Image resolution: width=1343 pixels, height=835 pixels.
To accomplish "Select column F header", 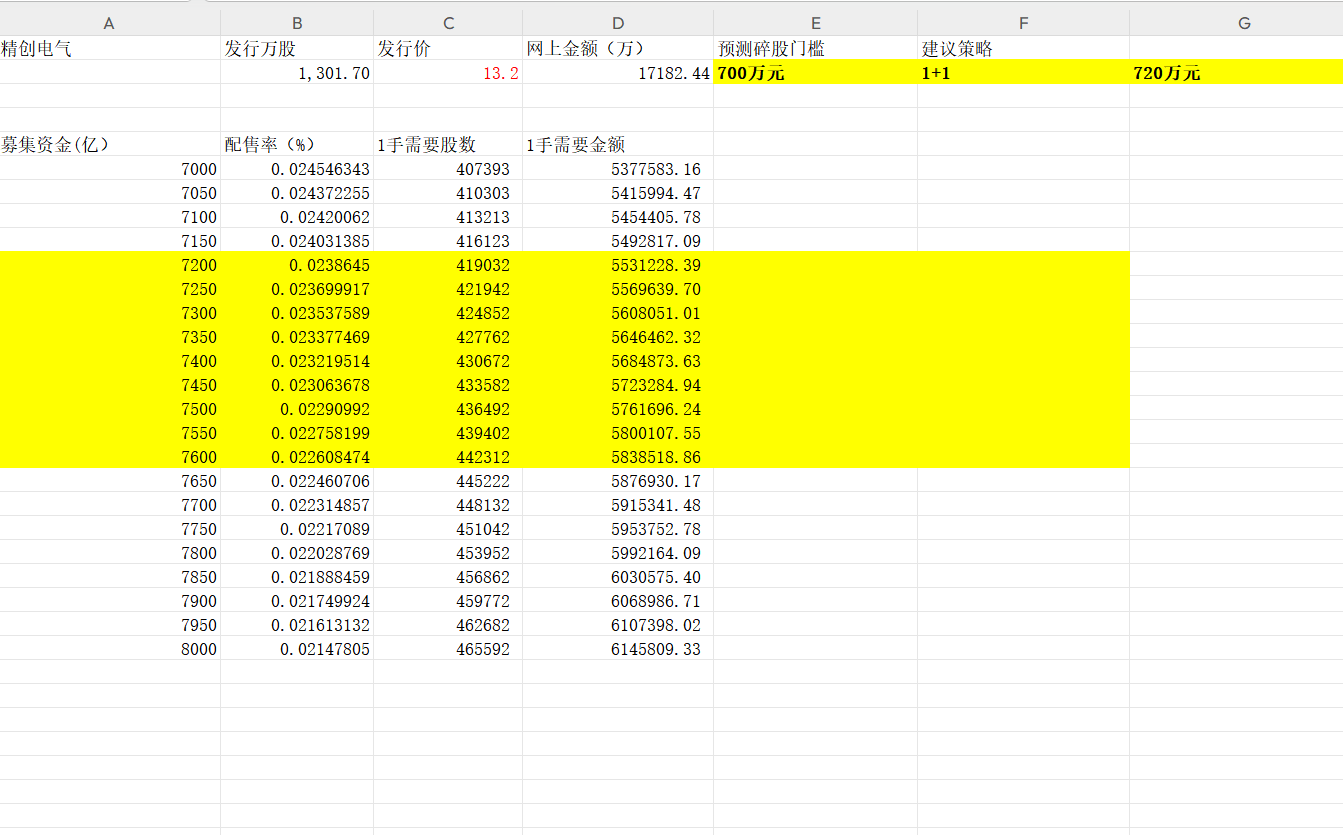I will click(x=1024, y=23).
